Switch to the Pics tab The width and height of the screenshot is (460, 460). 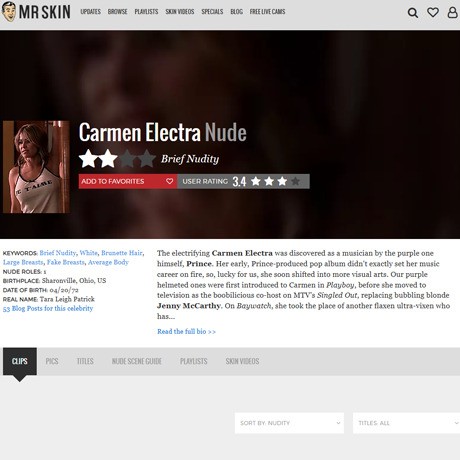(x=52, y=361)
